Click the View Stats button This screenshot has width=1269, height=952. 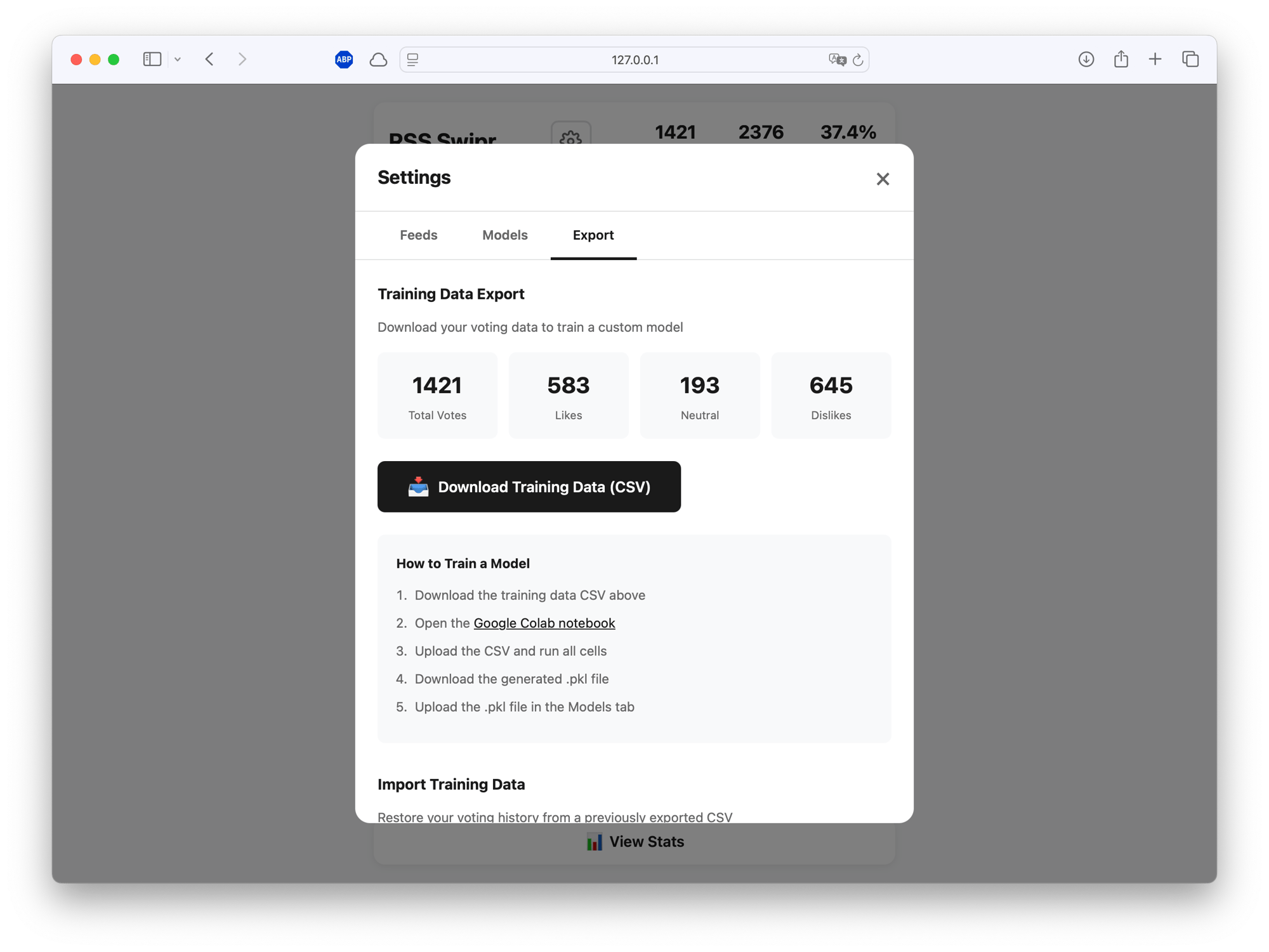[634, 842]
